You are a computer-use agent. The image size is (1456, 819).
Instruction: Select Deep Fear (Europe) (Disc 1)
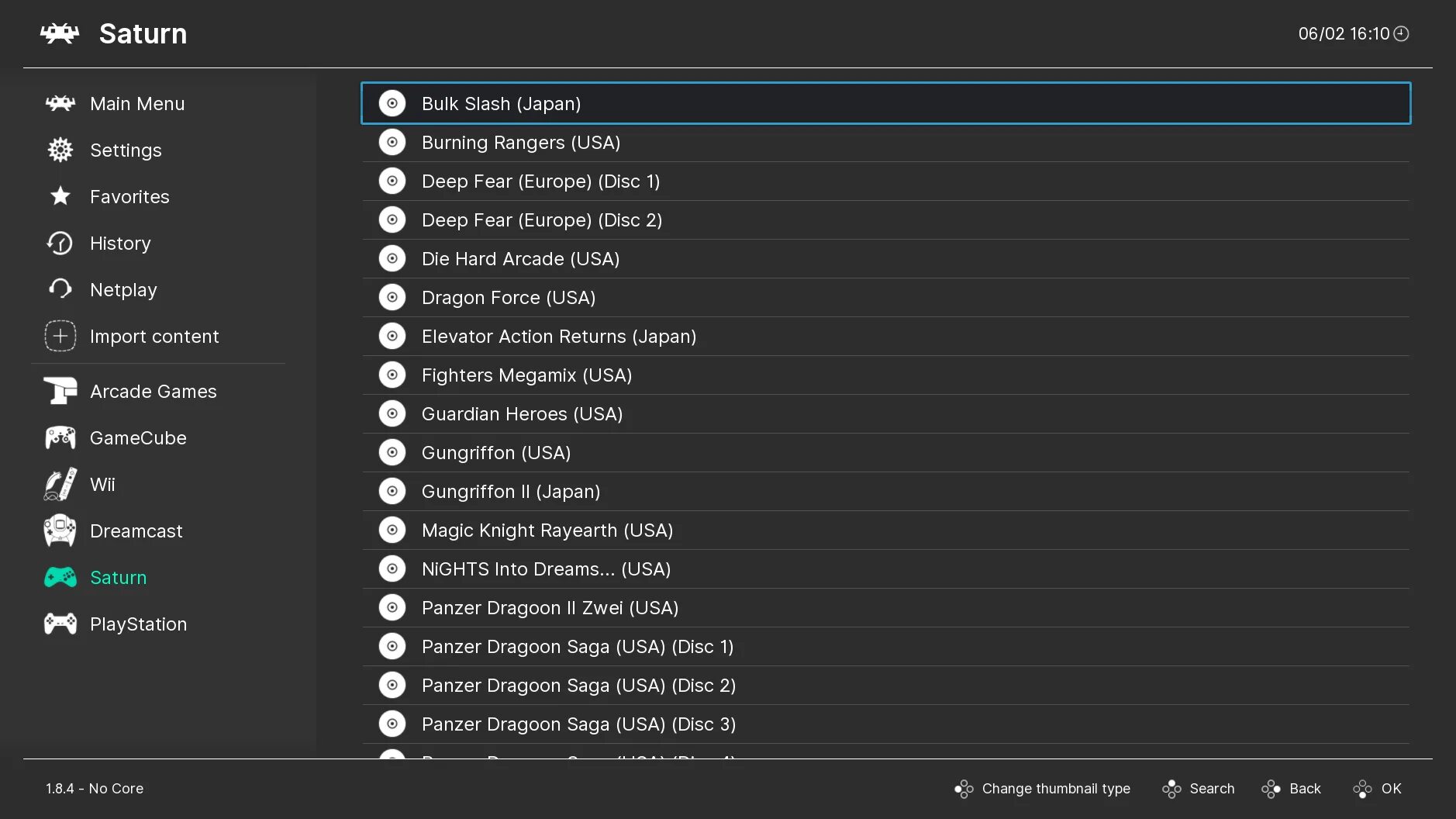(x=885, y=181)
